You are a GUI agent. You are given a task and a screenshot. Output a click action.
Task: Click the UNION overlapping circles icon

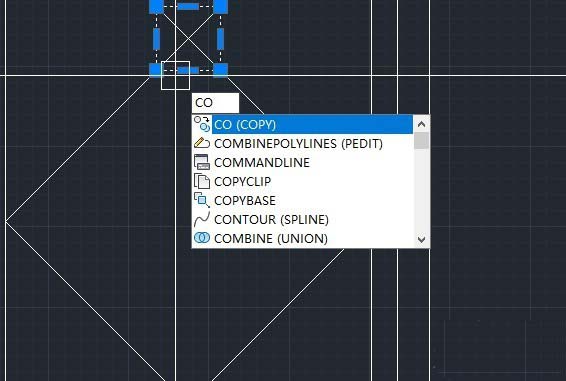[202, 238]
